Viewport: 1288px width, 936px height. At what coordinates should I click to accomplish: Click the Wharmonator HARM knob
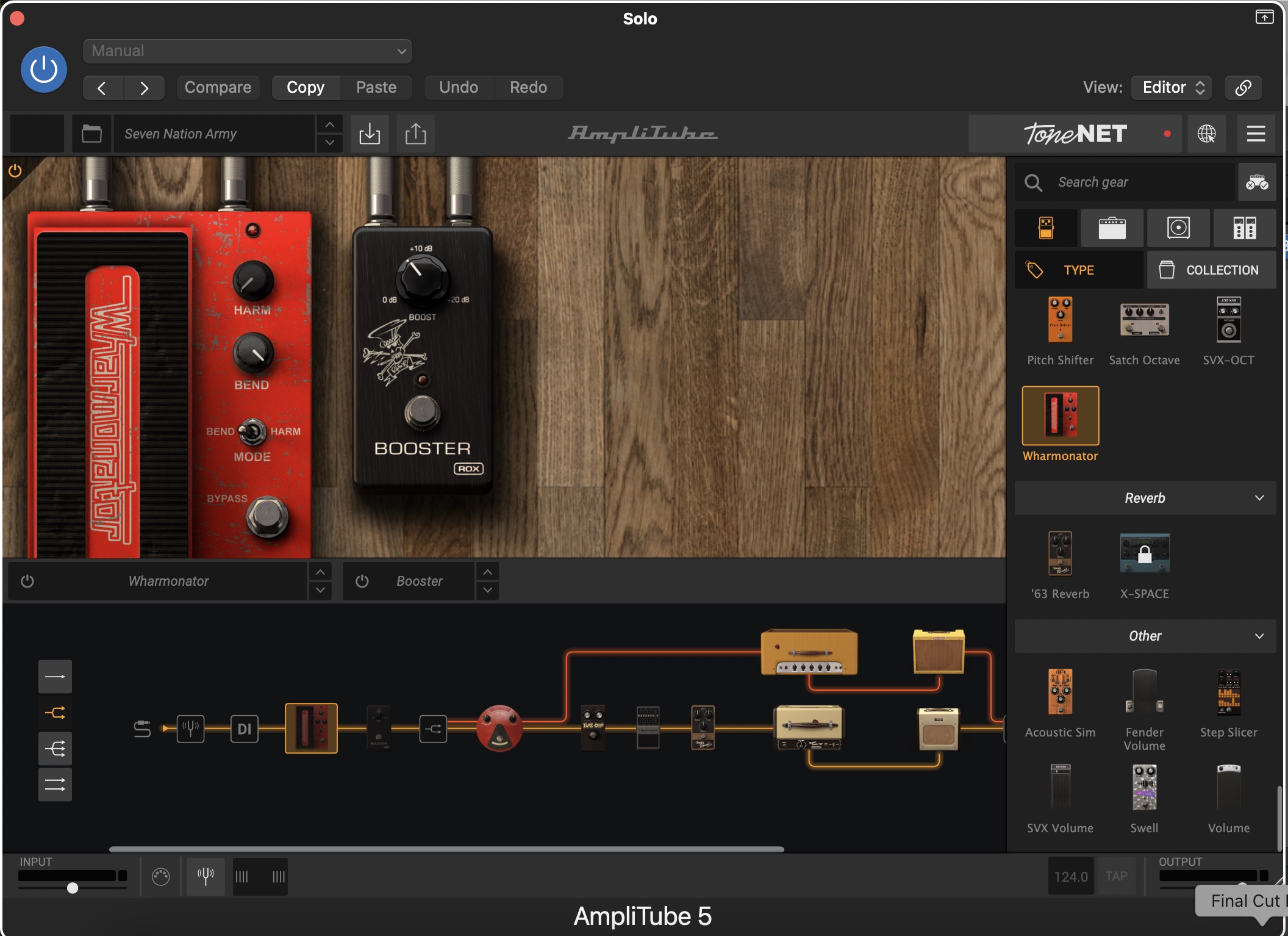coord(252,281)
